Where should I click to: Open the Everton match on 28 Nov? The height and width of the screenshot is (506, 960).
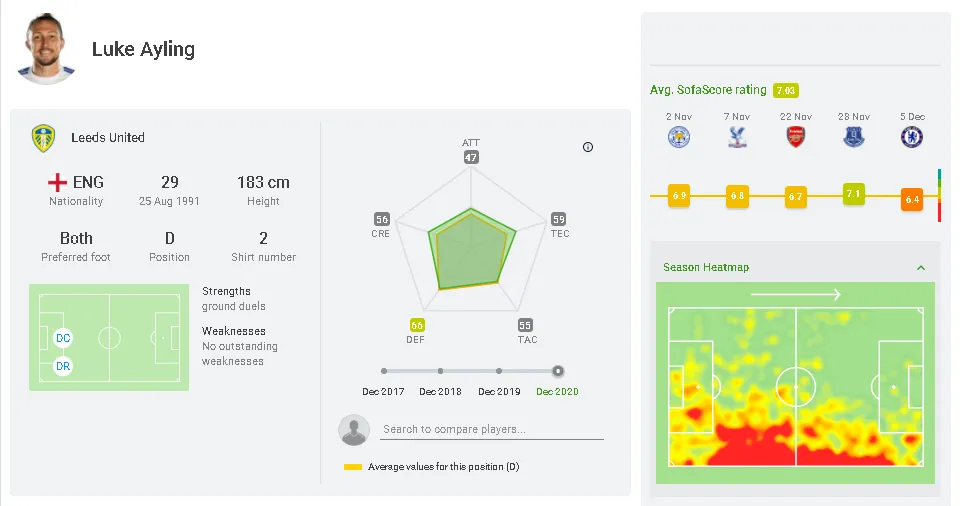[854, 137]
